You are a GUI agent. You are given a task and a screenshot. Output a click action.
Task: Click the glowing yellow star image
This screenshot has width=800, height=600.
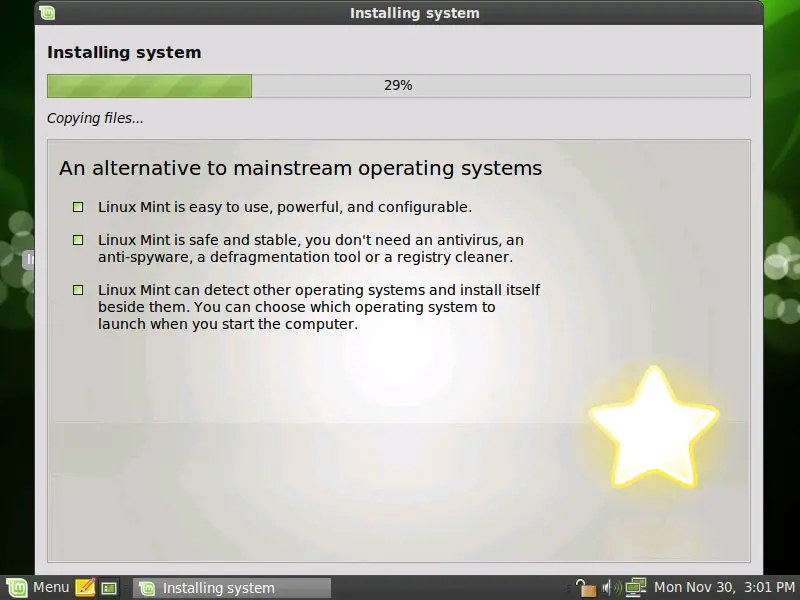pyautogui.click(x=653, y=426)
